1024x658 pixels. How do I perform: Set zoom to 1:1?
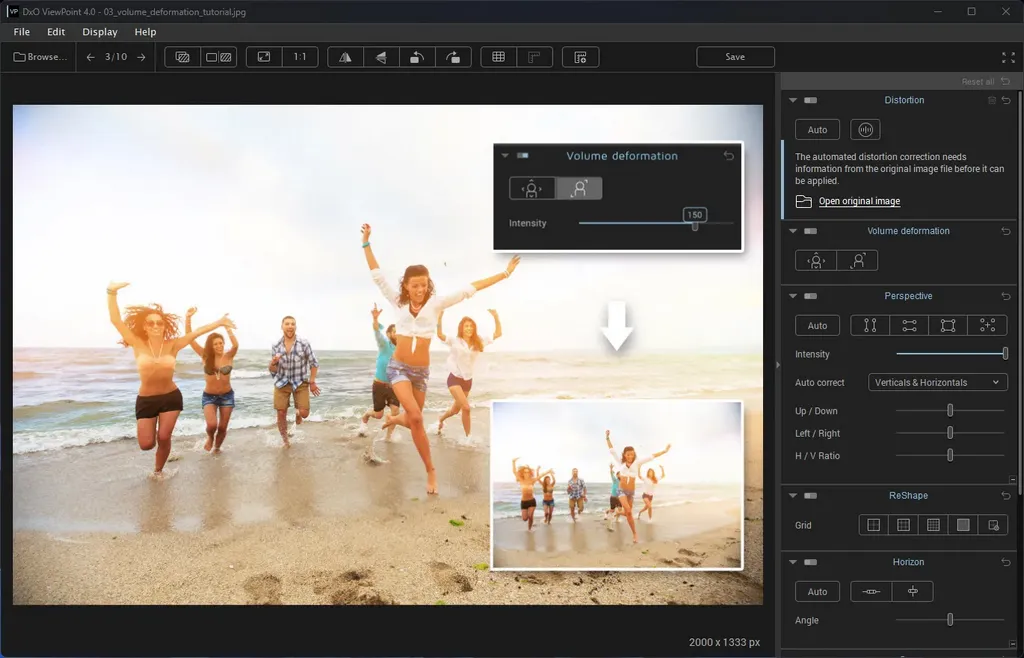[300, 57]
